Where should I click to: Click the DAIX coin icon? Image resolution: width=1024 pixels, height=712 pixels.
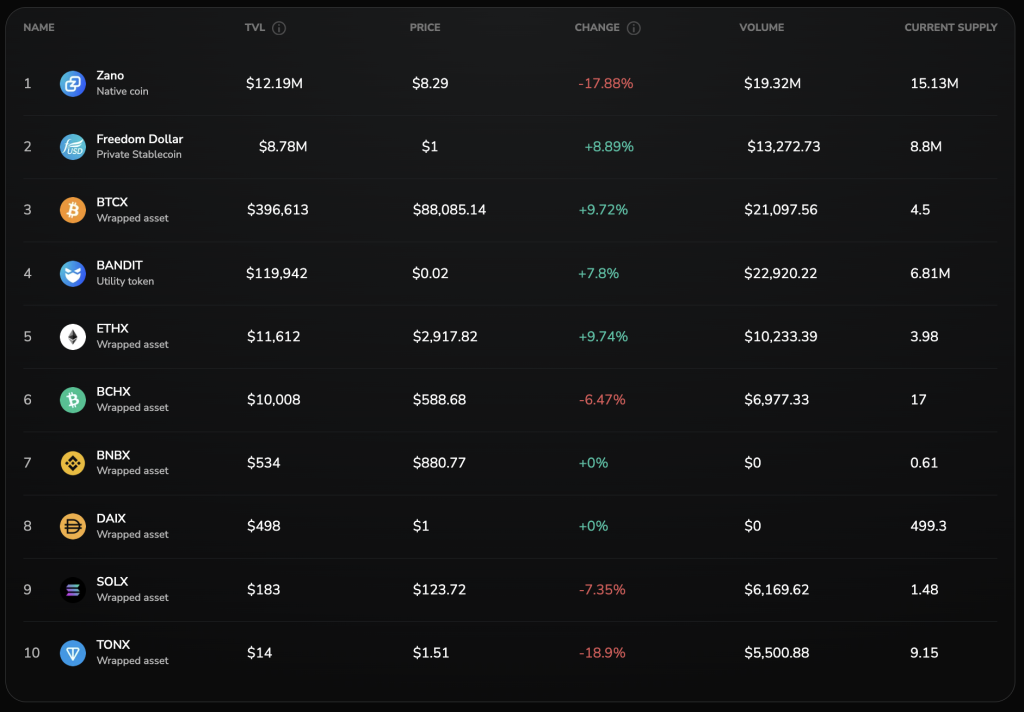[x=73, y=526]
